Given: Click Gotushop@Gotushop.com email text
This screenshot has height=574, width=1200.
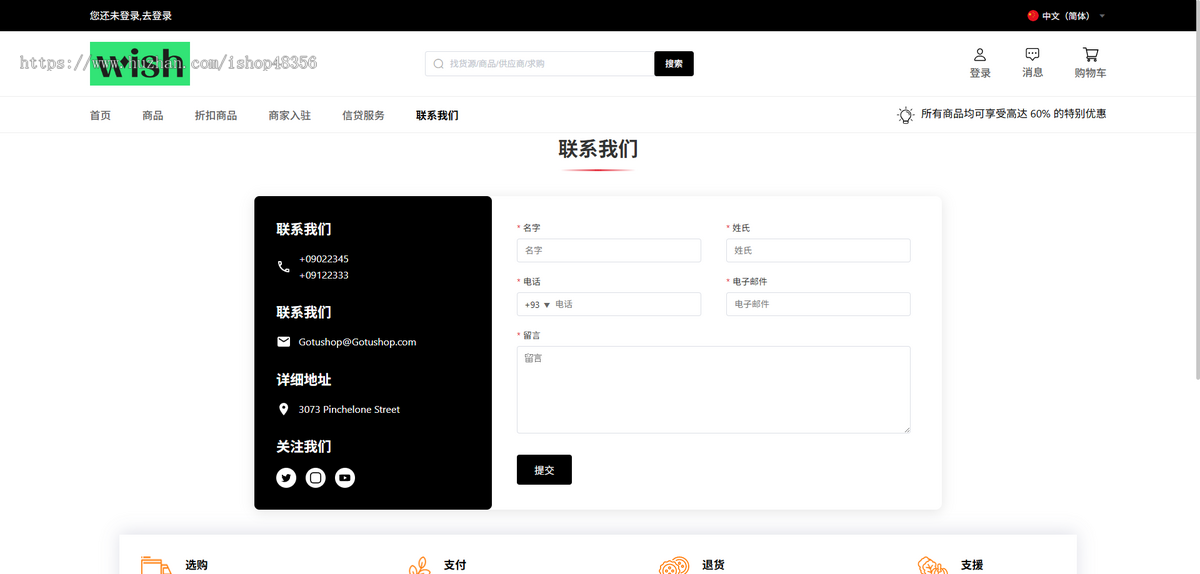Looking at the screenshot, I should tap(357, 342).
